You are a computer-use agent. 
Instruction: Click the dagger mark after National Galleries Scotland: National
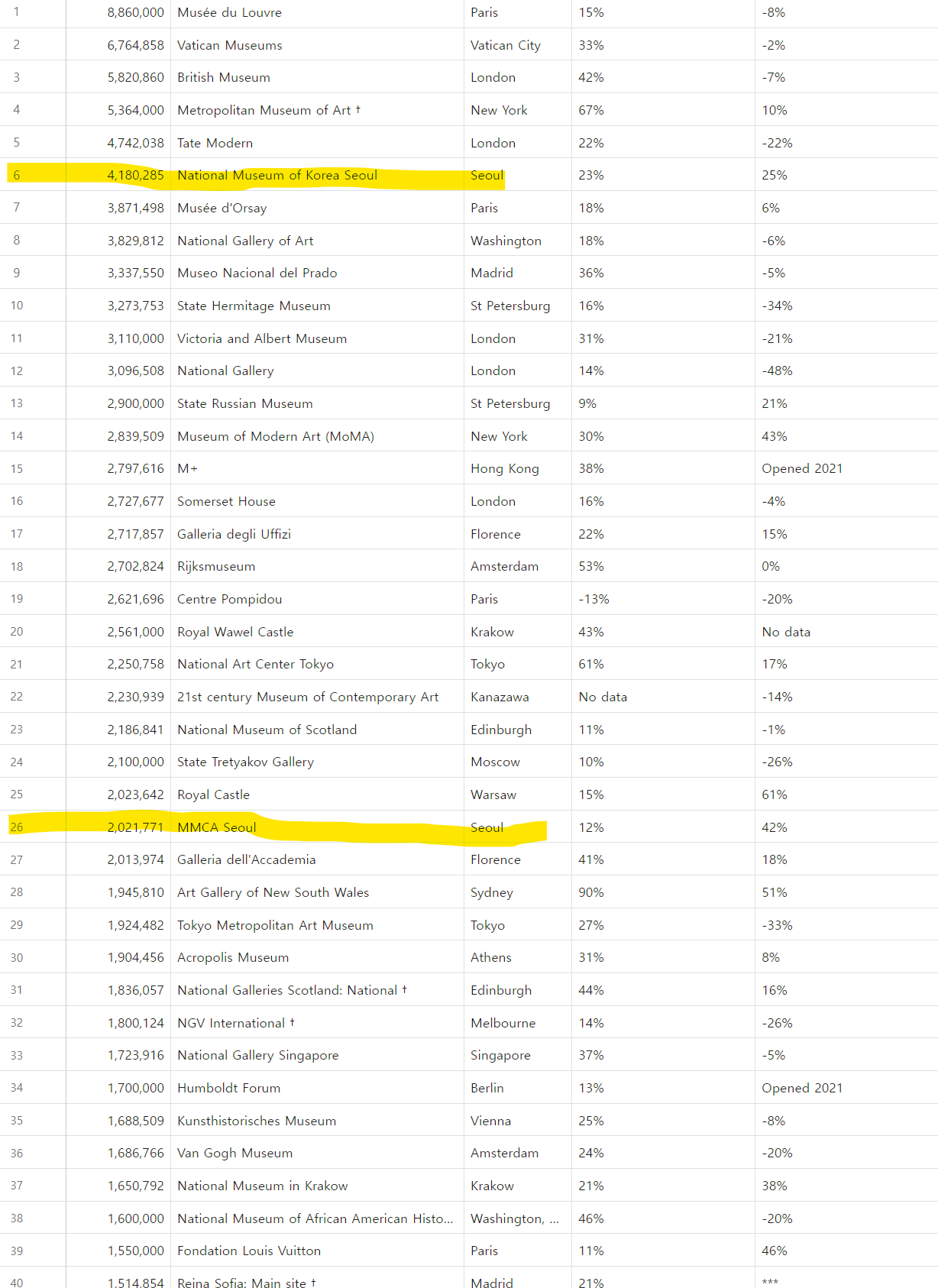[404, 989]
